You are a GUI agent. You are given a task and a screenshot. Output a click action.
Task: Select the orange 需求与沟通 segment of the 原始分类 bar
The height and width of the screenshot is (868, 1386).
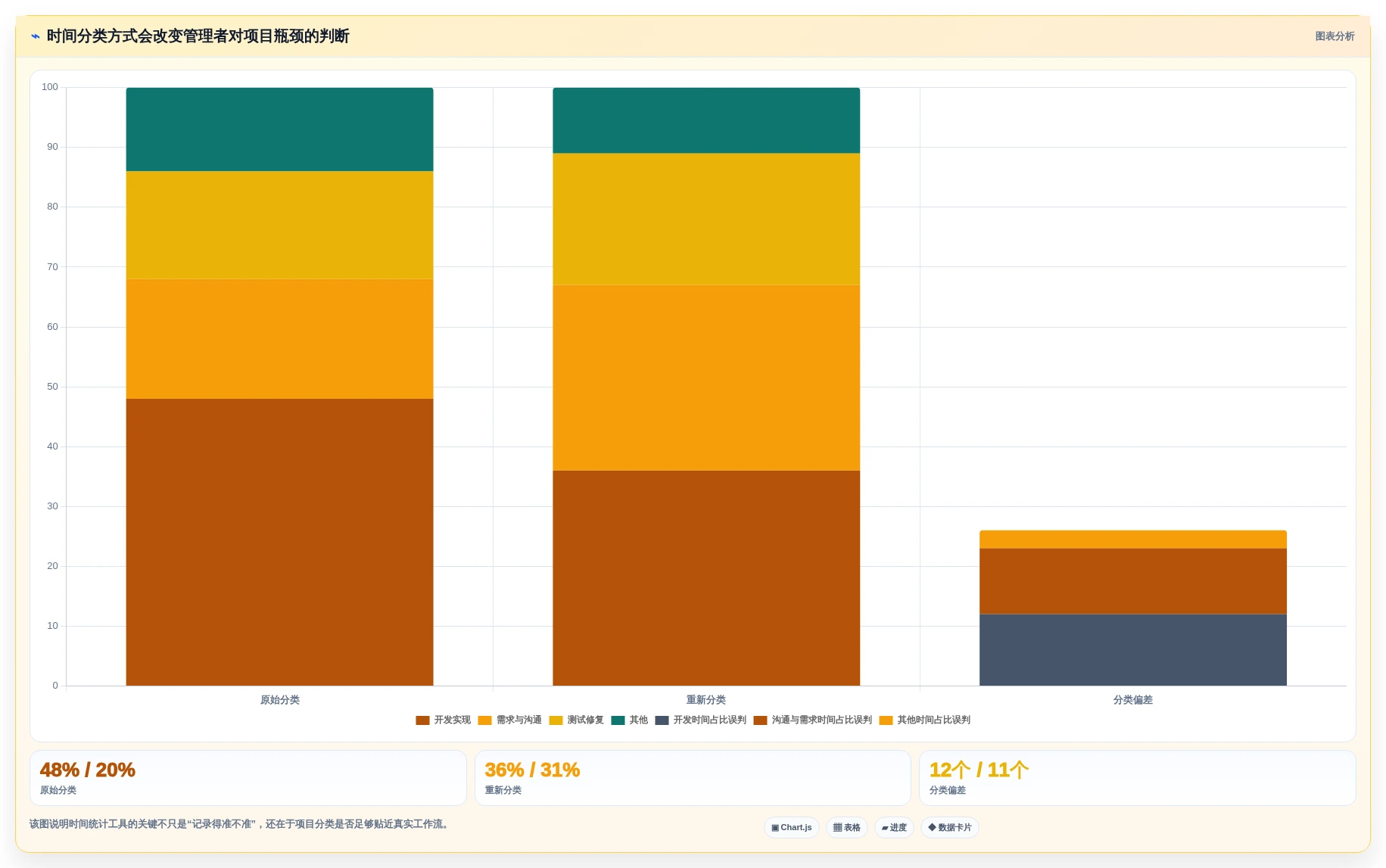279,339
